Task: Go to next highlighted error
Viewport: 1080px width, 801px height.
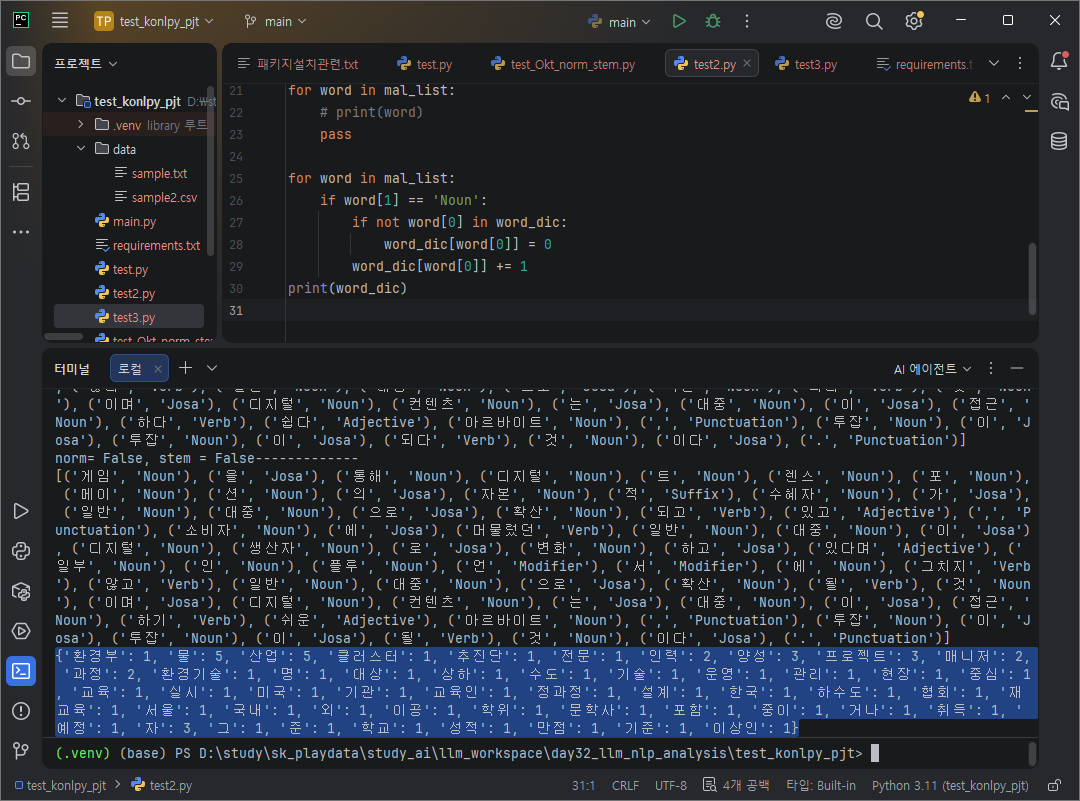Action: click(1027, 97)
